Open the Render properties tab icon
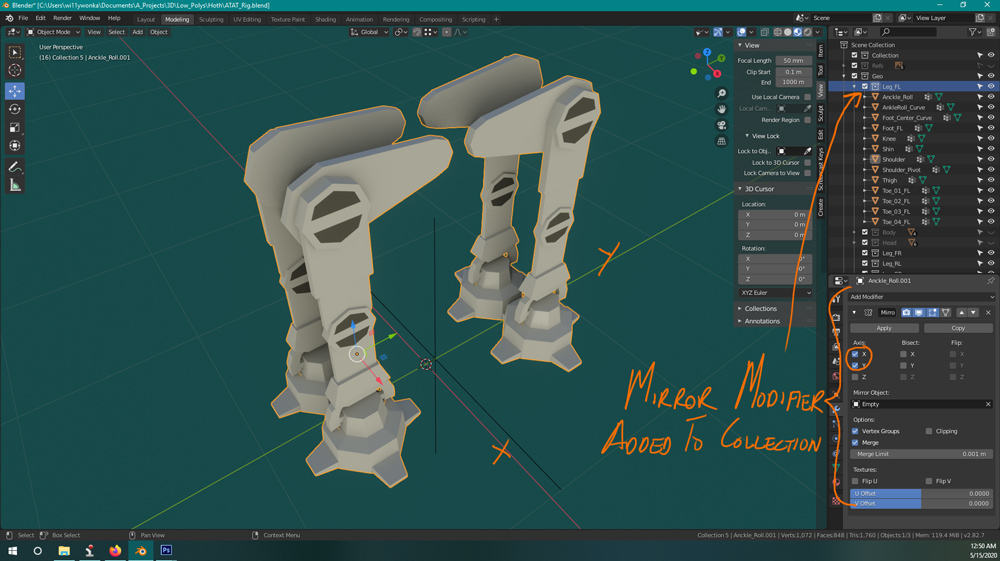Image resolution: width=1000 pixels, height=561 pixels. 836,317
